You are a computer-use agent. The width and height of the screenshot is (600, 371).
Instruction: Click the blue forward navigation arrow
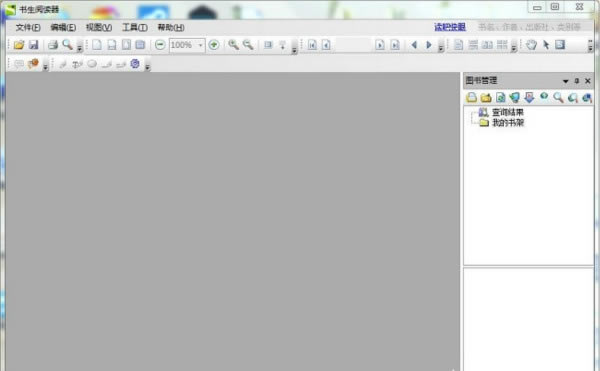pyautogui.click(x=429, y=45)
